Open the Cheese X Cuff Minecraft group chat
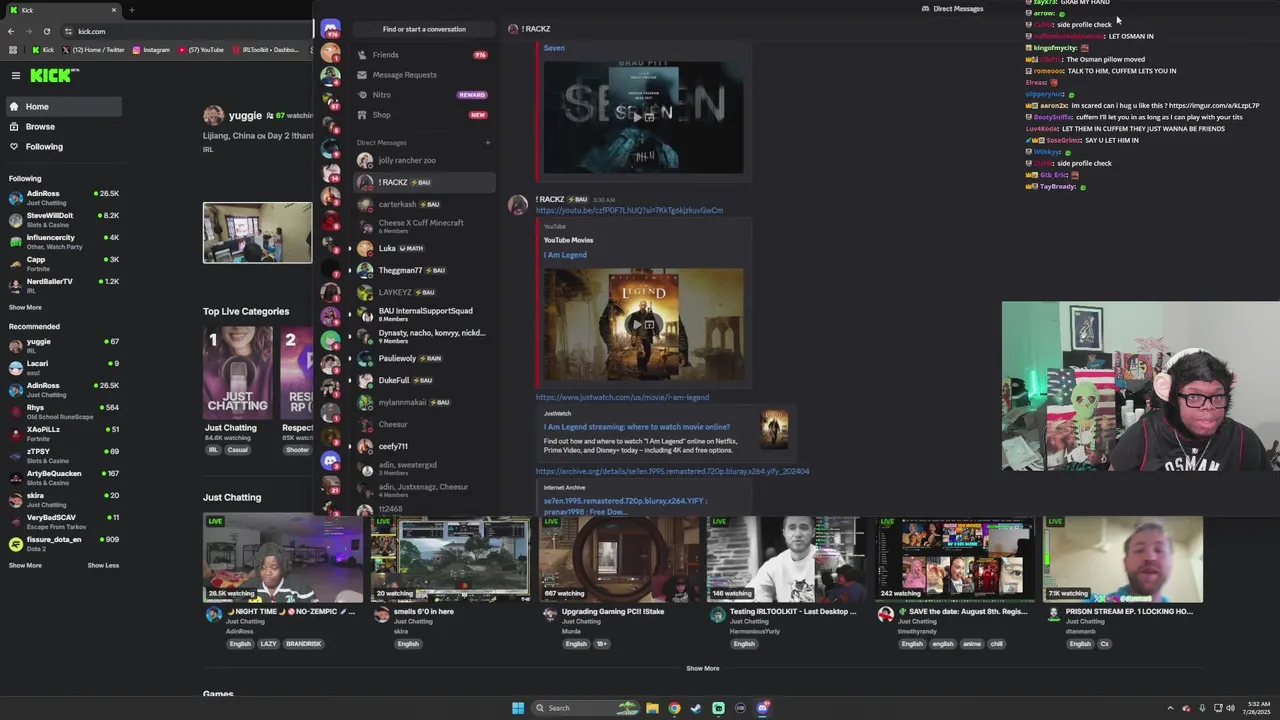The width and height of the screenshot is (1280, 720). pos(425,226)
